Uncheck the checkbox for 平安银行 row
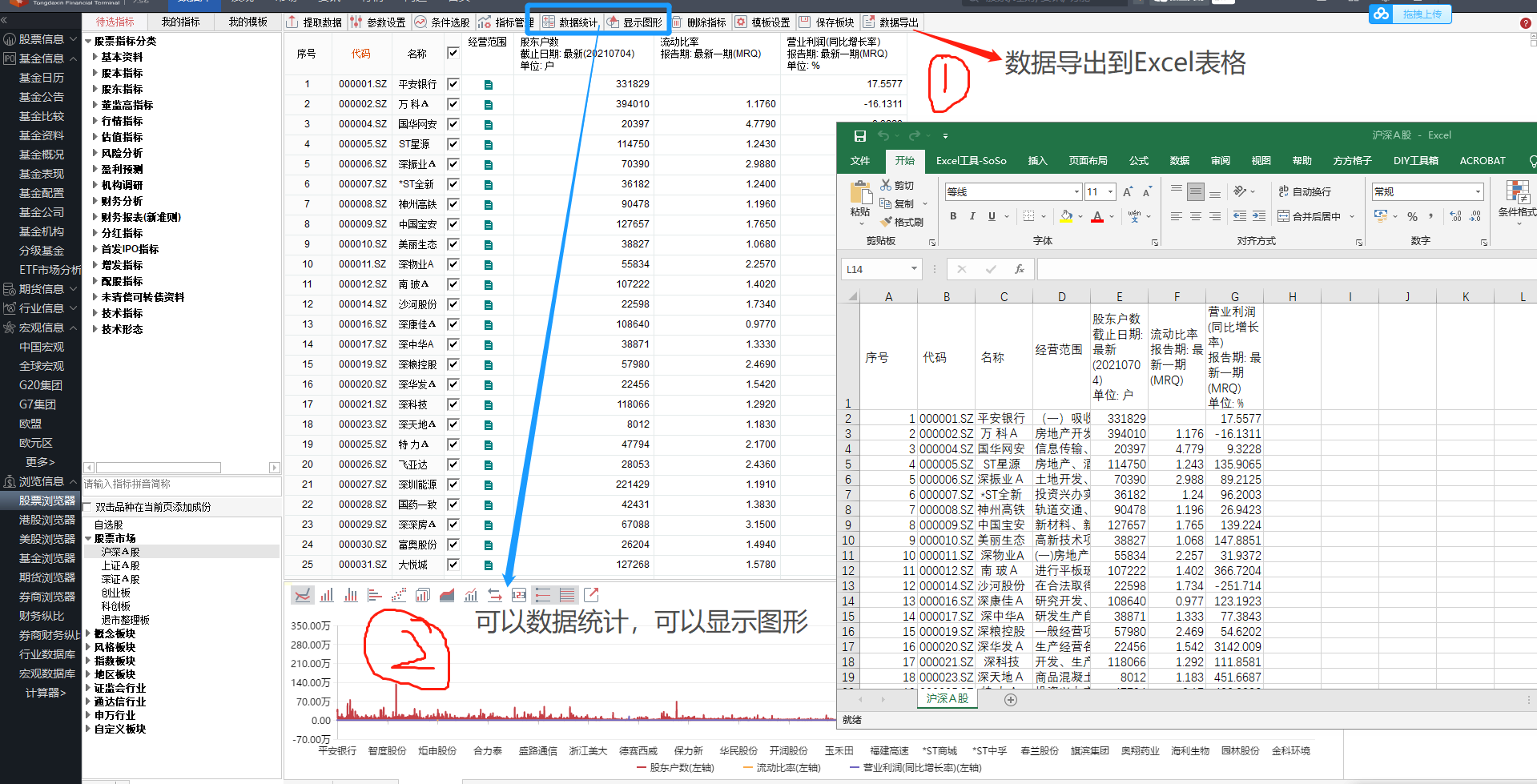 click(x=453, y=84)
